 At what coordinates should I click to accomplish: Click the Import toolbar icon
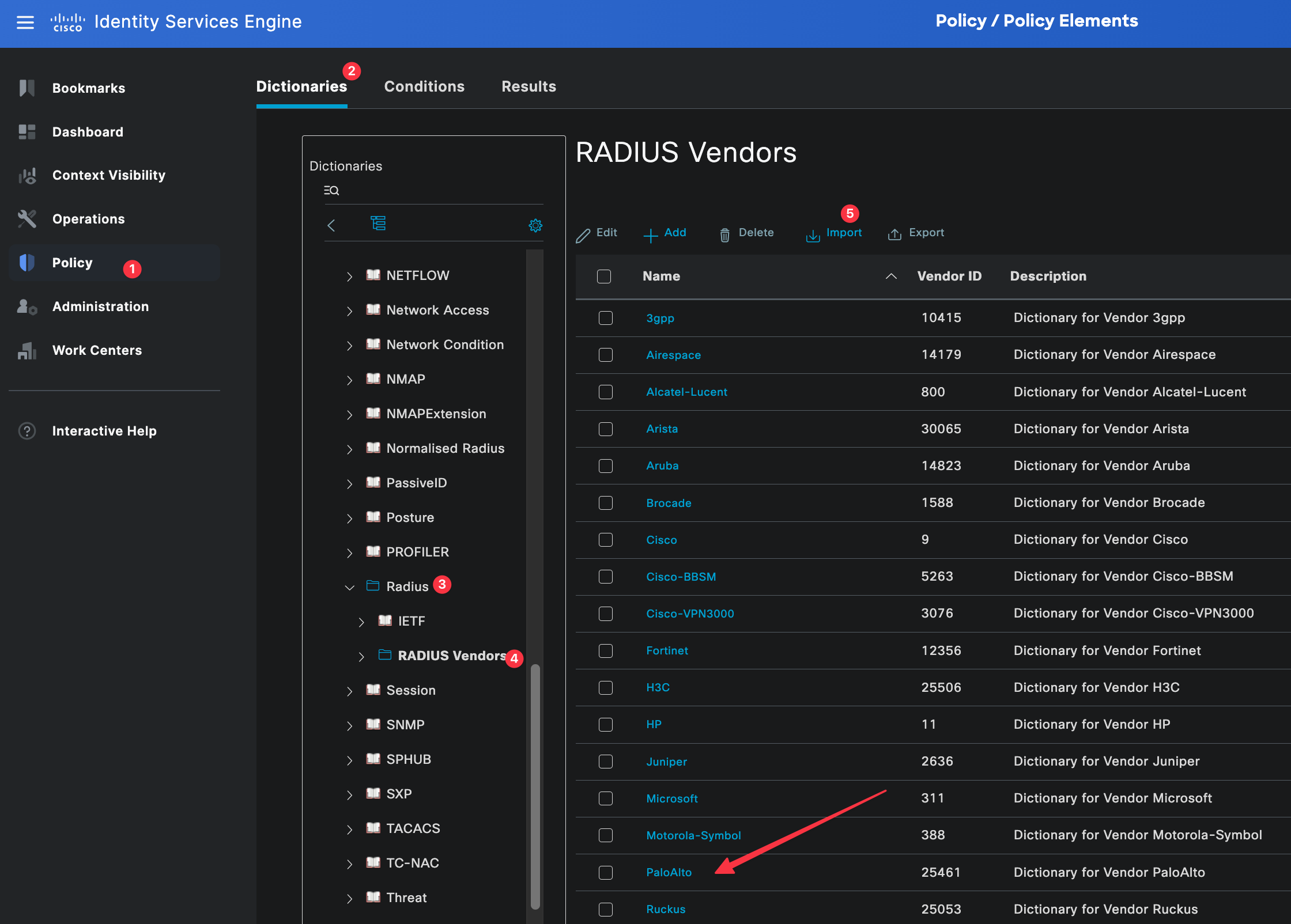click(x=813, y=234)
